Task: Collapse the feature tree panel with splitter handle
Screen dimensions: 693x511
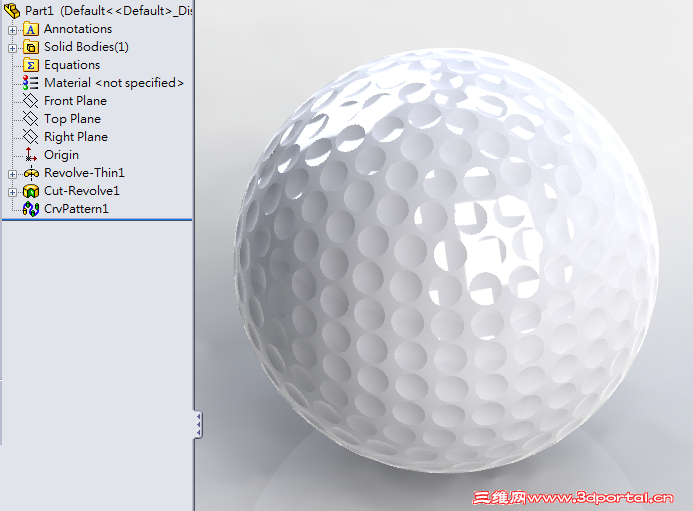Action: pos(198,425)
